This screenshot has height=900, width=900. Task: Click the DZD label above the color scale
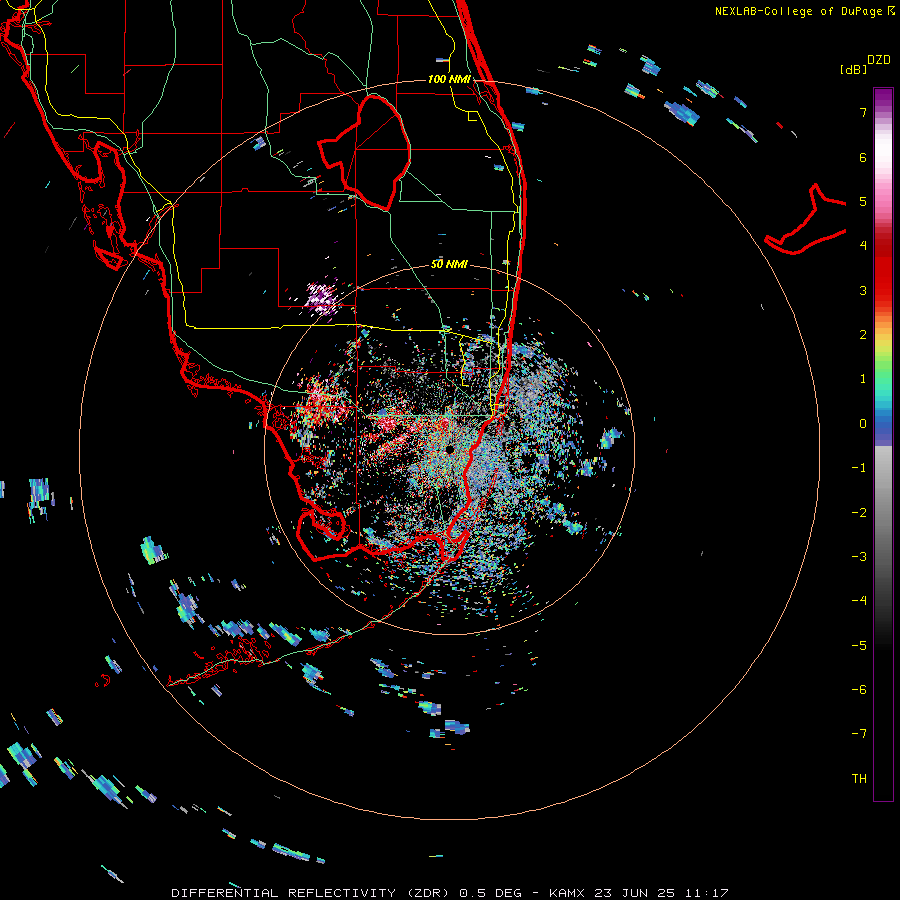pos(879,60)
